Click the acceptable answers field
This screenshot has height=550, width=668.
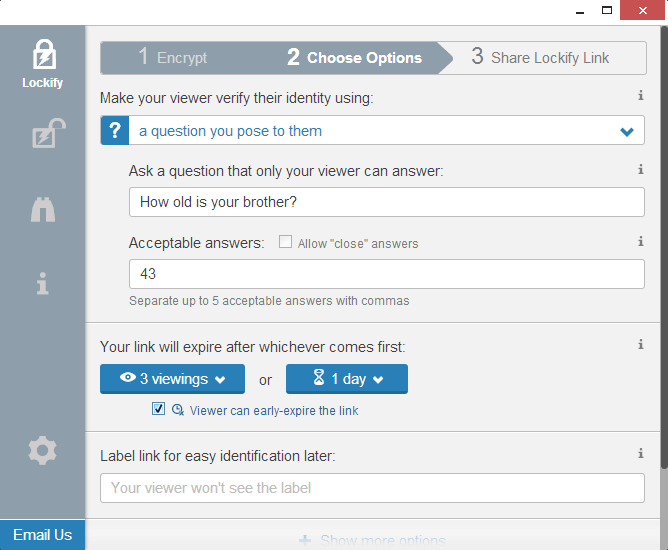[x=387, y=274]
